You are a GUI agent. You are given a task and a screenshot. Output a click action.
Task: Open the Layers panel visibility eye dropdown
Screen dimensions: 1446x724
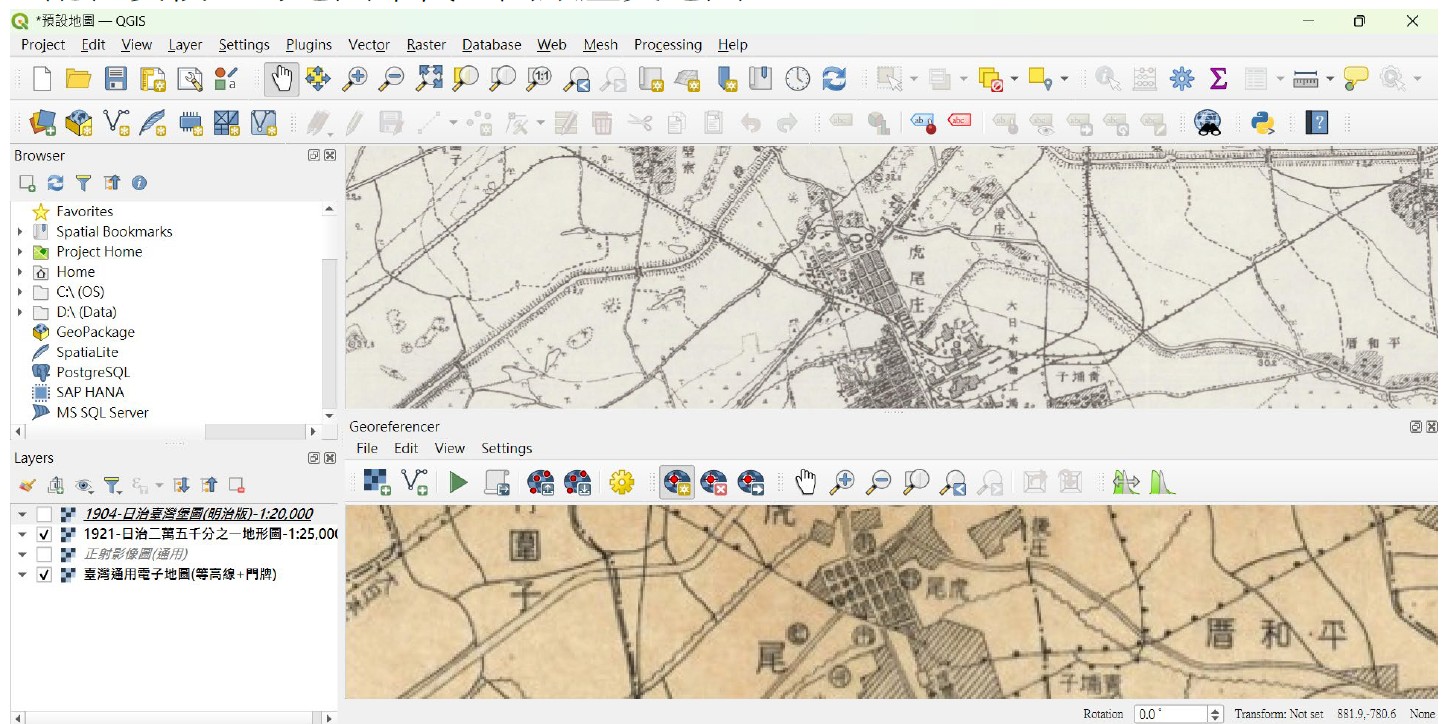pyautogui.click(x=85, y=485)
